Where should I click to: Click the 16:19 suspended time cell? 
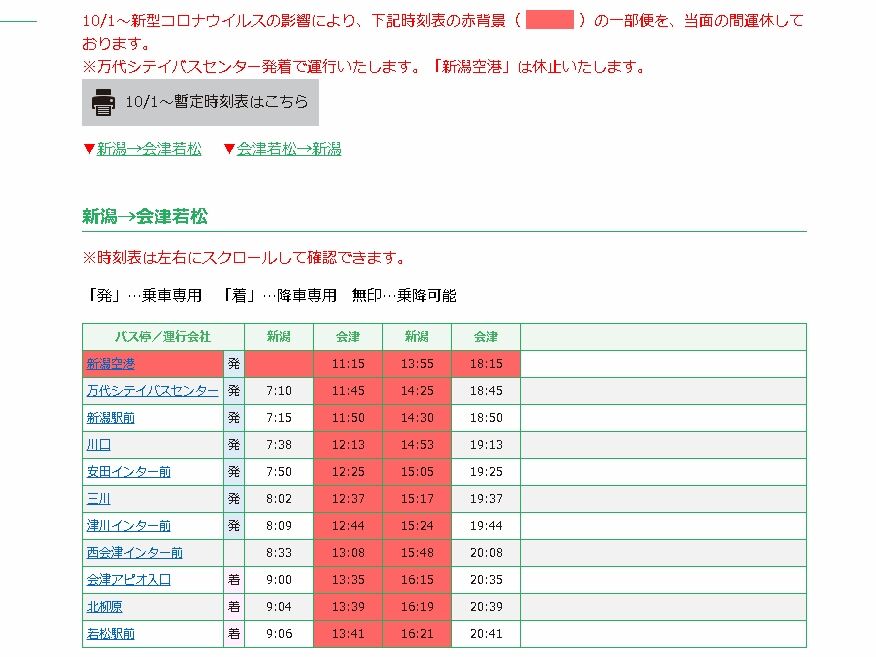click(x=417, y=607)
